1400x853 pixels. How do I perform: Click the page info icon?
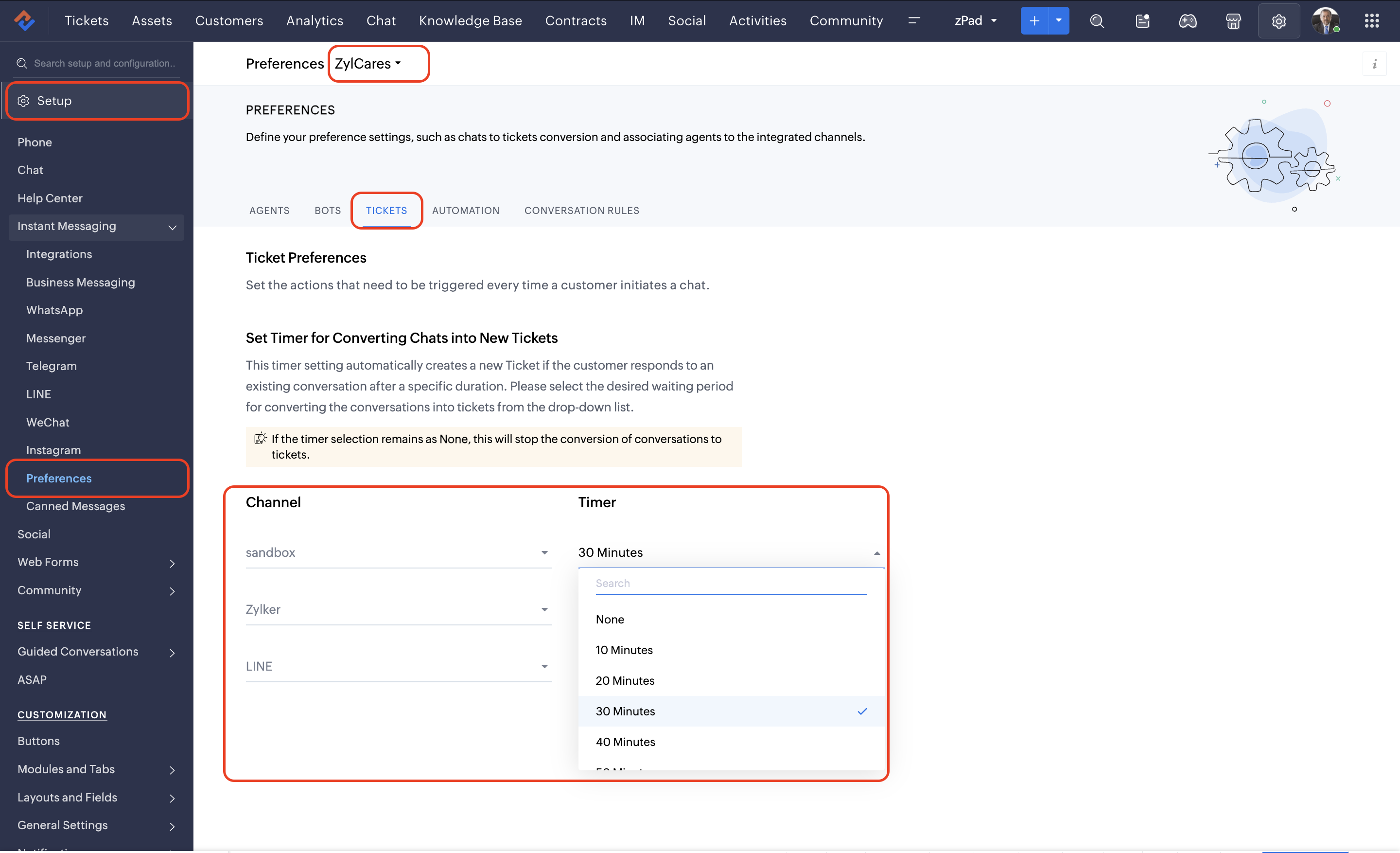1374,64
